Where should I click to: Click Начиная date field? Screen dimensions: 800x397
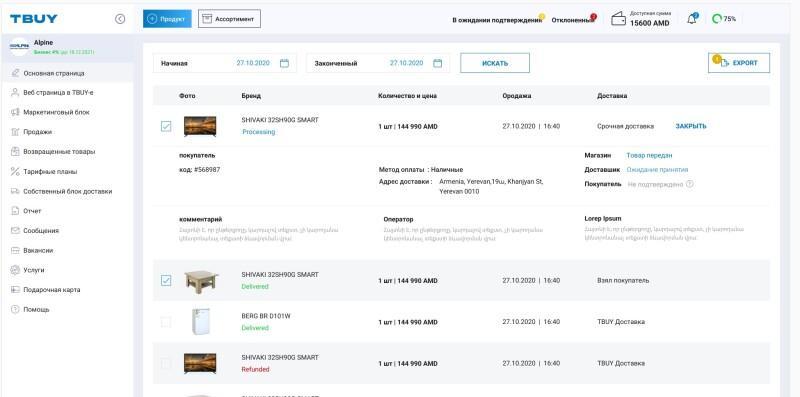click(224, 63)
